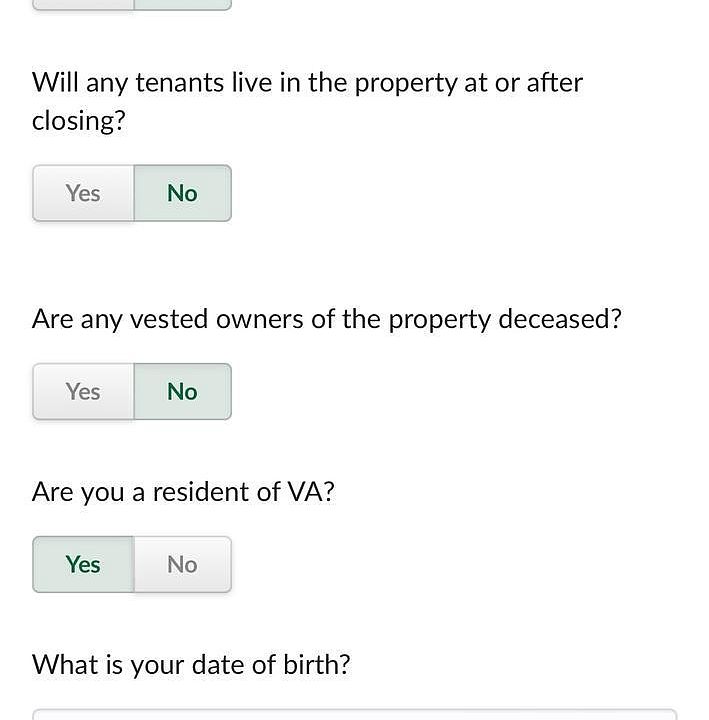Confirm VA residency with the Yes option
709x720 pixels.
tap(83, 564)
